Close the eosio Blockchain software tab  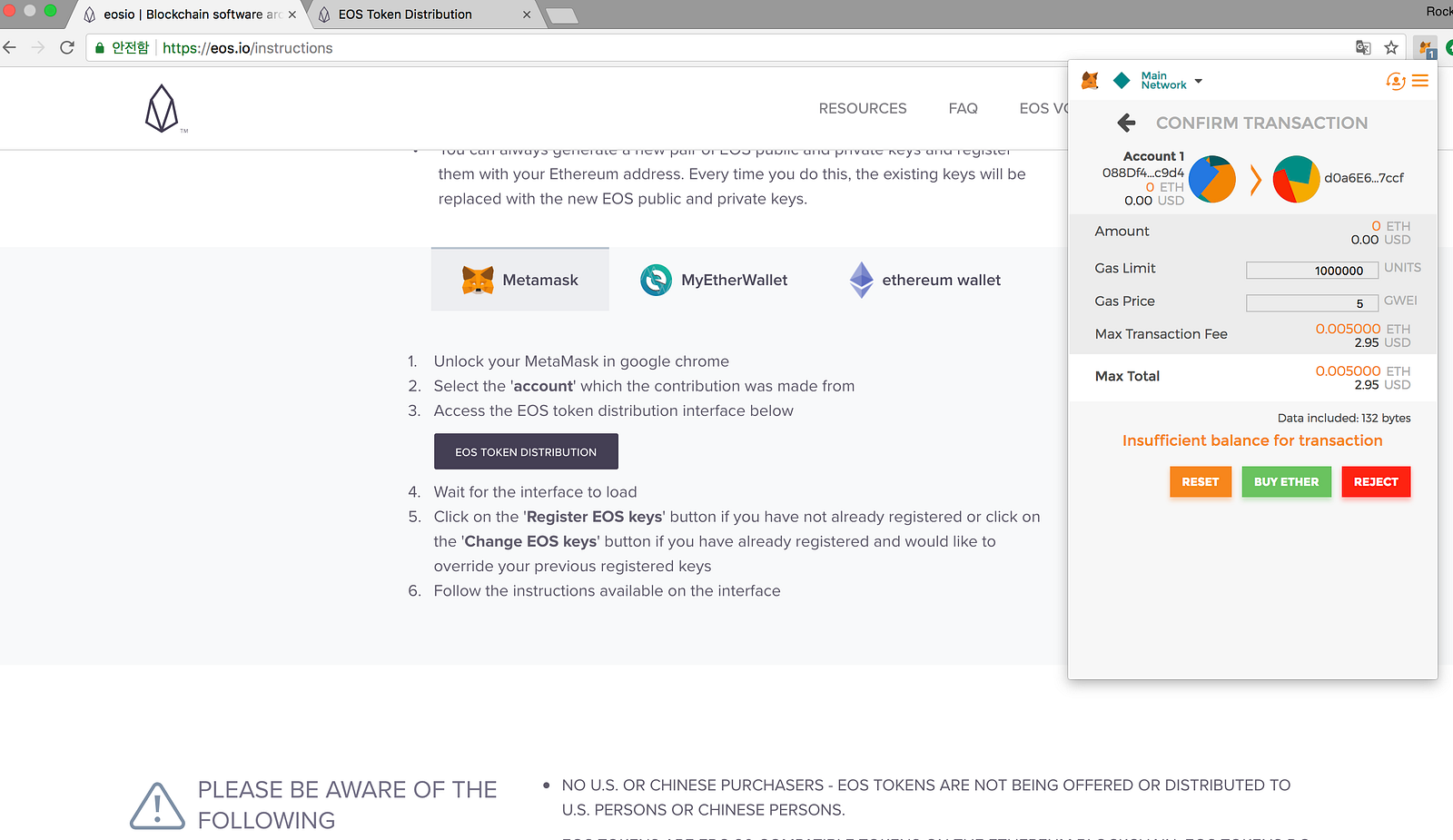point(292,15)
